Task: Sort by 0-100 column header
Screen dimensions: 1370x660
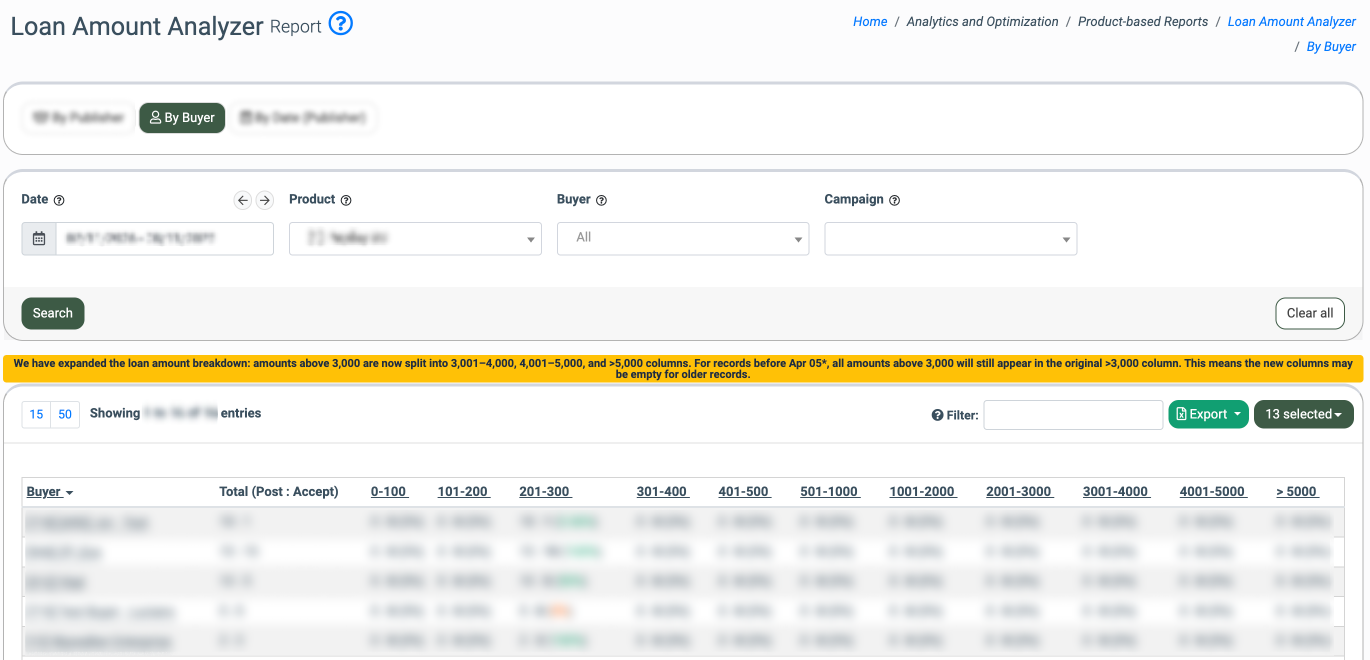Action: click(390, 492)
